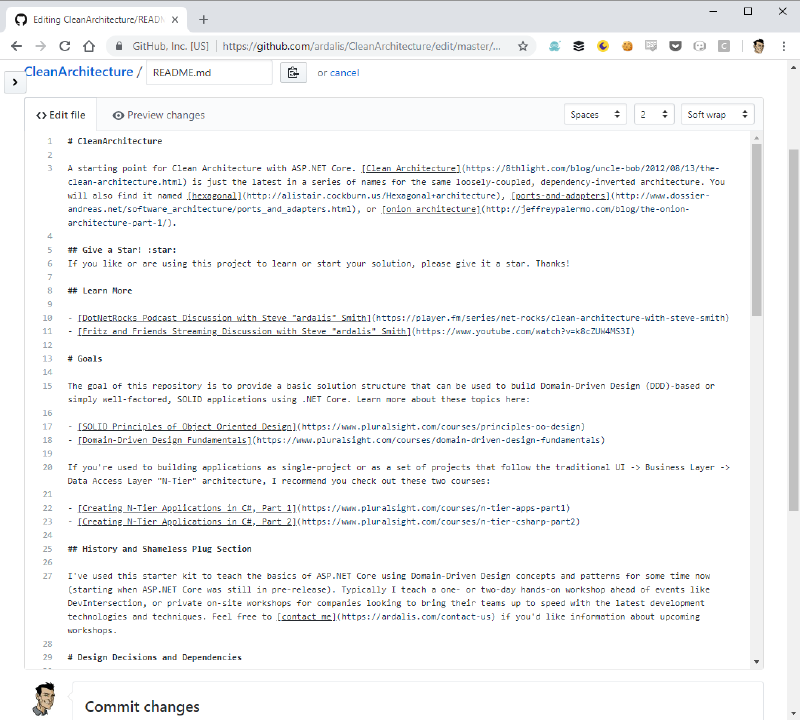The image size is (800, 720).
Task: Open a new browser tab
Action: click(x=204, y=20)
